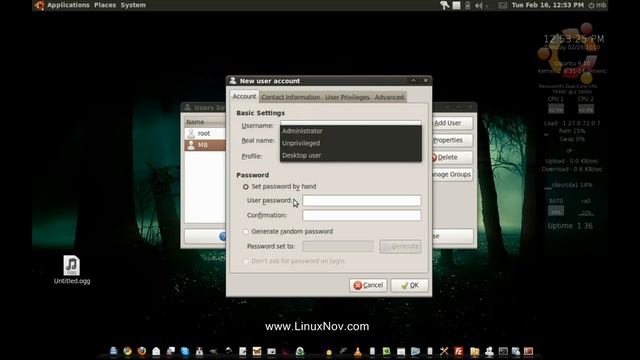The width and height of the screenshot is (640, 360).
Task: Roll up the New user account dialog
Action: (x=413, y=80)
